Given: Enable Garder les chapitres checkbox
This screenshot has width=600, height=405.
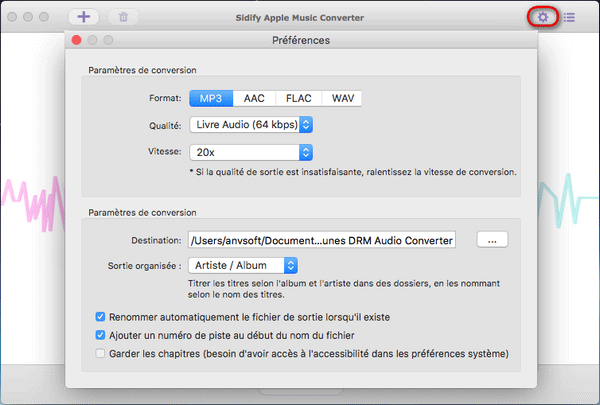Looking at the screenshot, I should [x=100, y=353].
